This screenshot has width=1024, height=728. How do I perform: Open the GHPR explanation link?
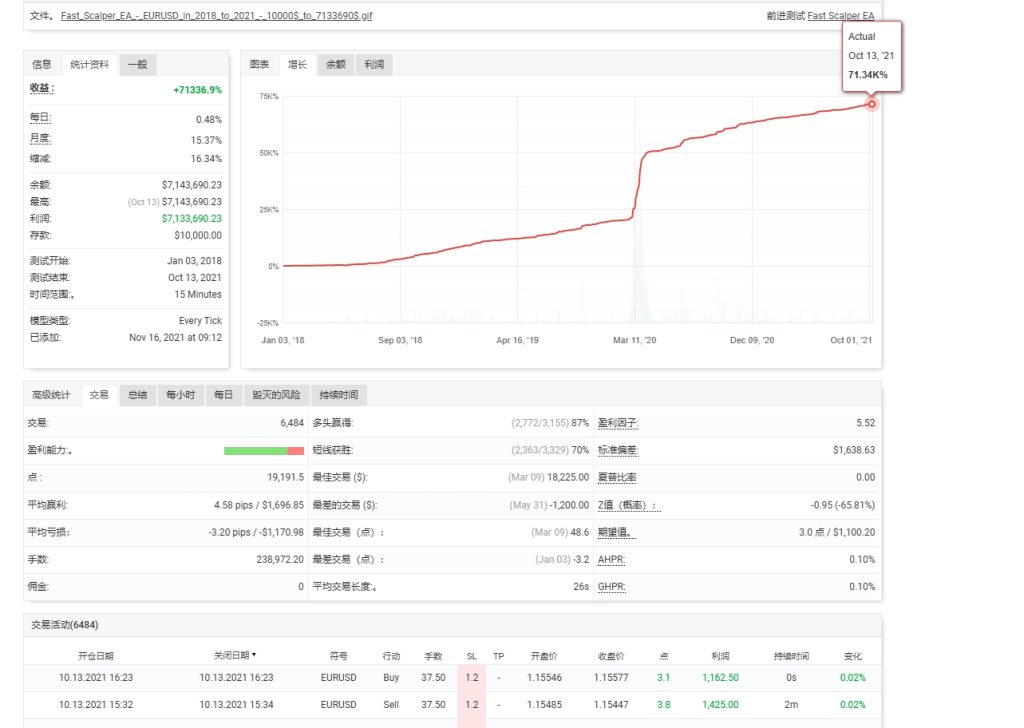615,587
